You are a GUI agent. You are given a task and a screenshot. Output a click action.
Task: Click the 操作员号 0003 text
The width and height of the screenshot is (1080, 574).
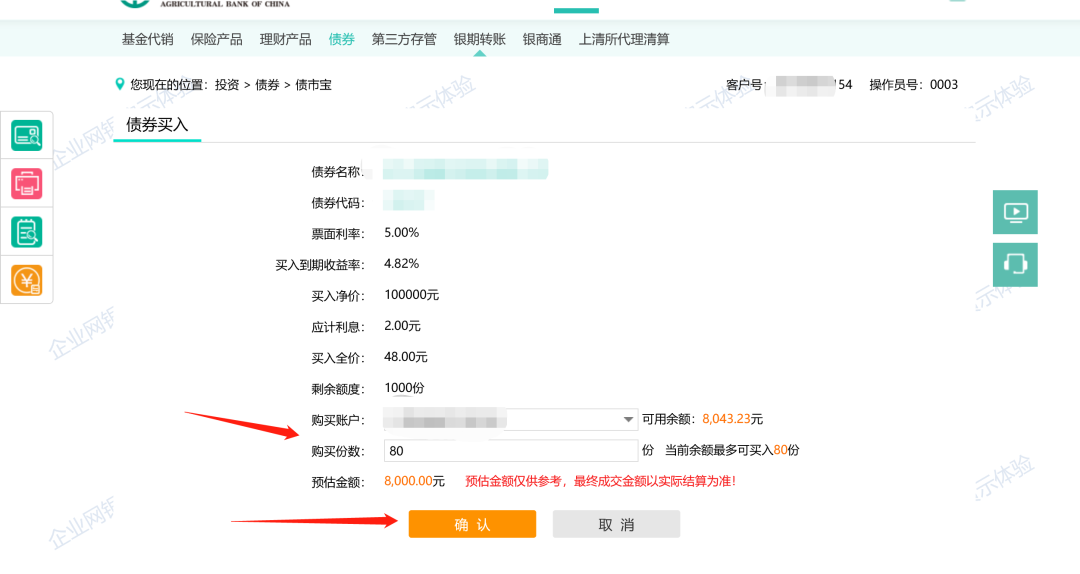913,85
